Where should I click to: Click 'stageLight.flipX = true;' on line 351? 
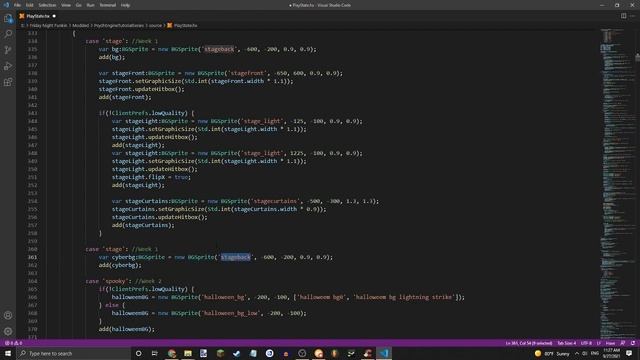[151, 177]
